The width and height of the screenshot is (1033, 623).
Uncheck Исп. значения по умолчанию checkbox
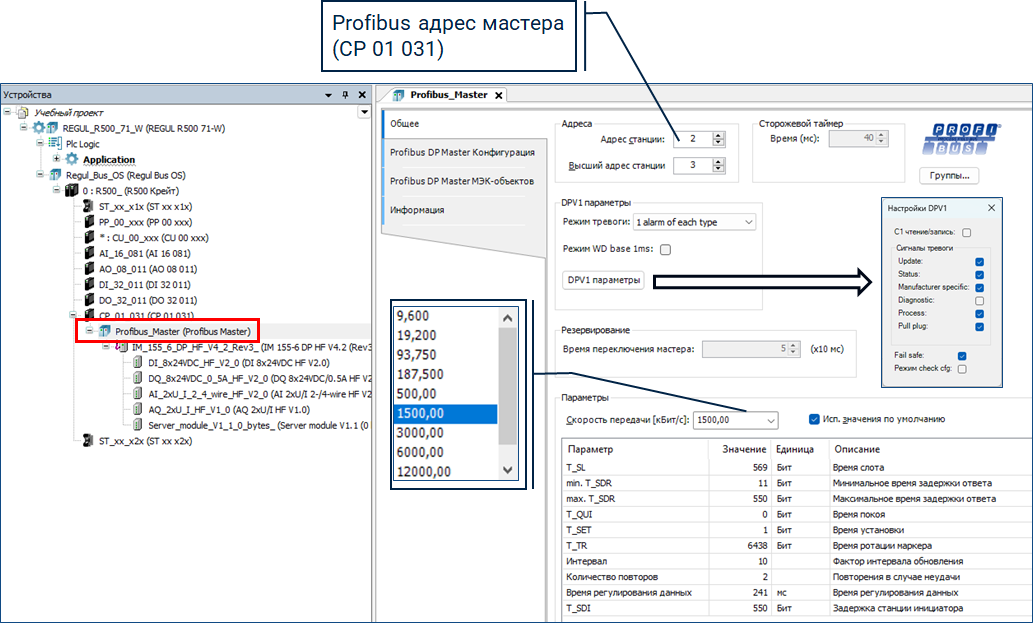coord(814,419)
